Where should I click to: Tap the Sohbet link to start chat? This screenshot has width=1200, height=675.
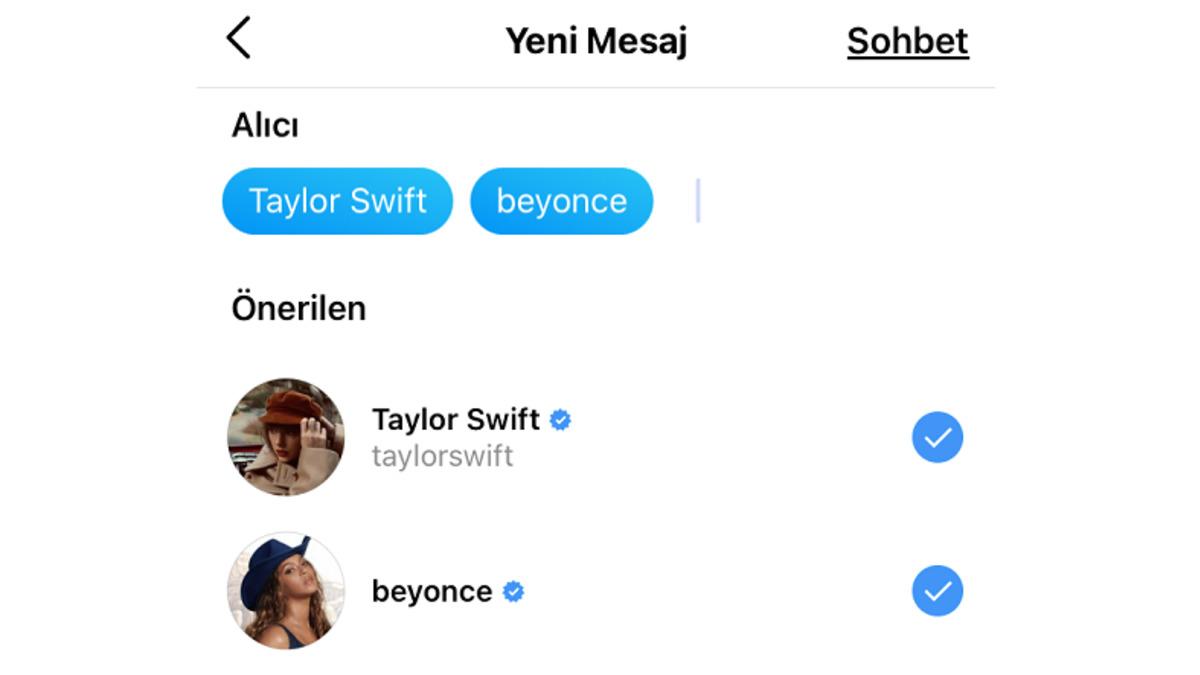tap(907, 41)
